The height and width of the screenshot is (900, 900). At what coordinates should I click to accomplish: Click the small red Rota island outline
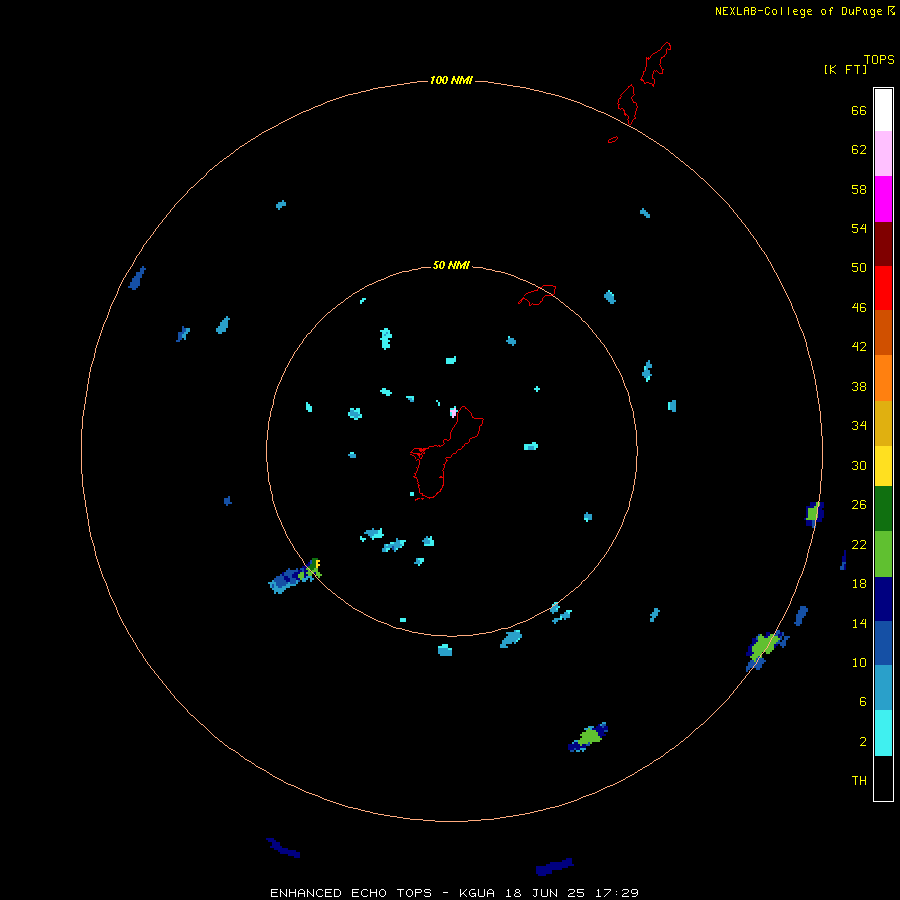click(537, 294)
